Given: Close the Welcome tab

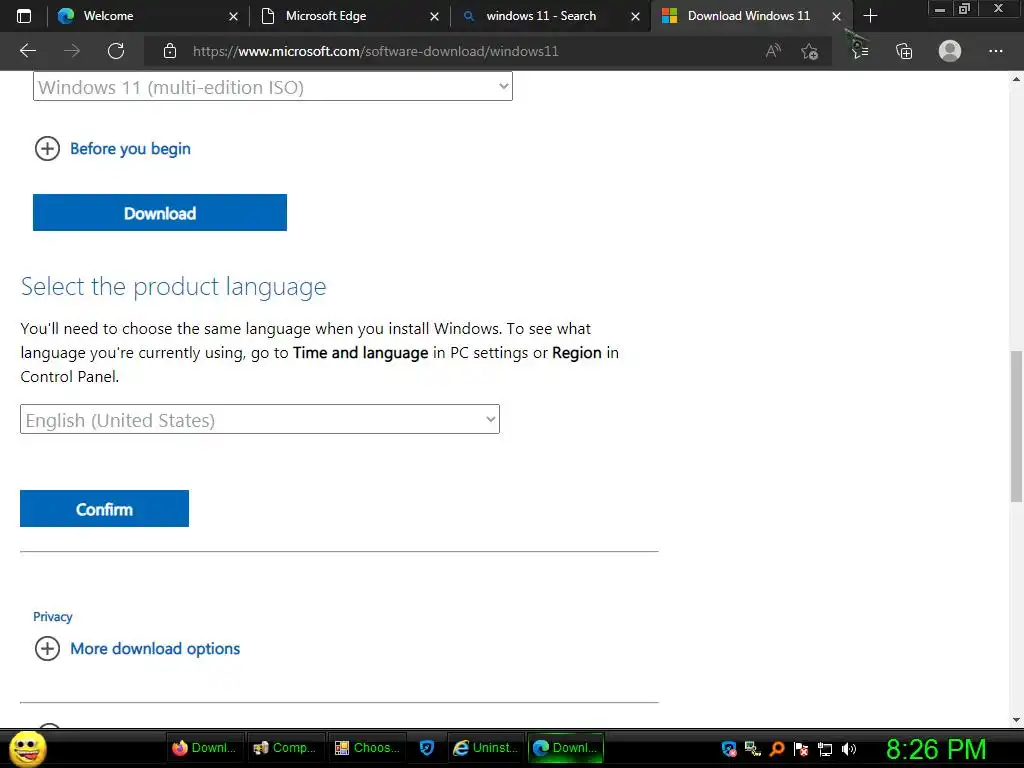Looking at the screenshot, I should 233,17.
